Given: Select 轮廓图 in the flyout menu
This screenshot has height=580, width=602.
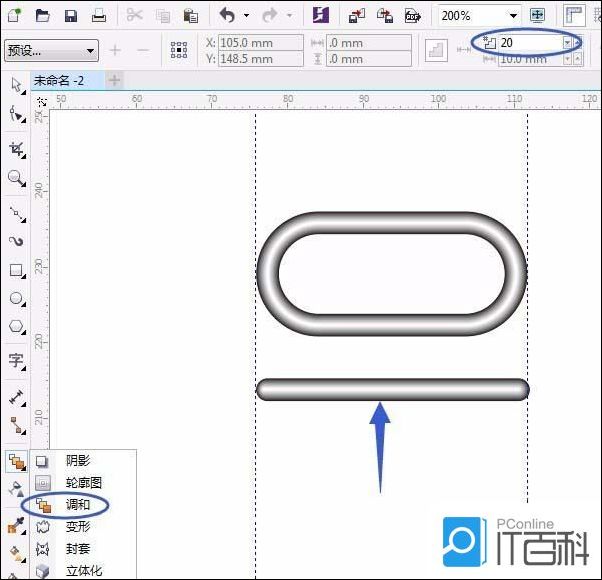Looking at the screenshot, I should [x=82, y=483].
